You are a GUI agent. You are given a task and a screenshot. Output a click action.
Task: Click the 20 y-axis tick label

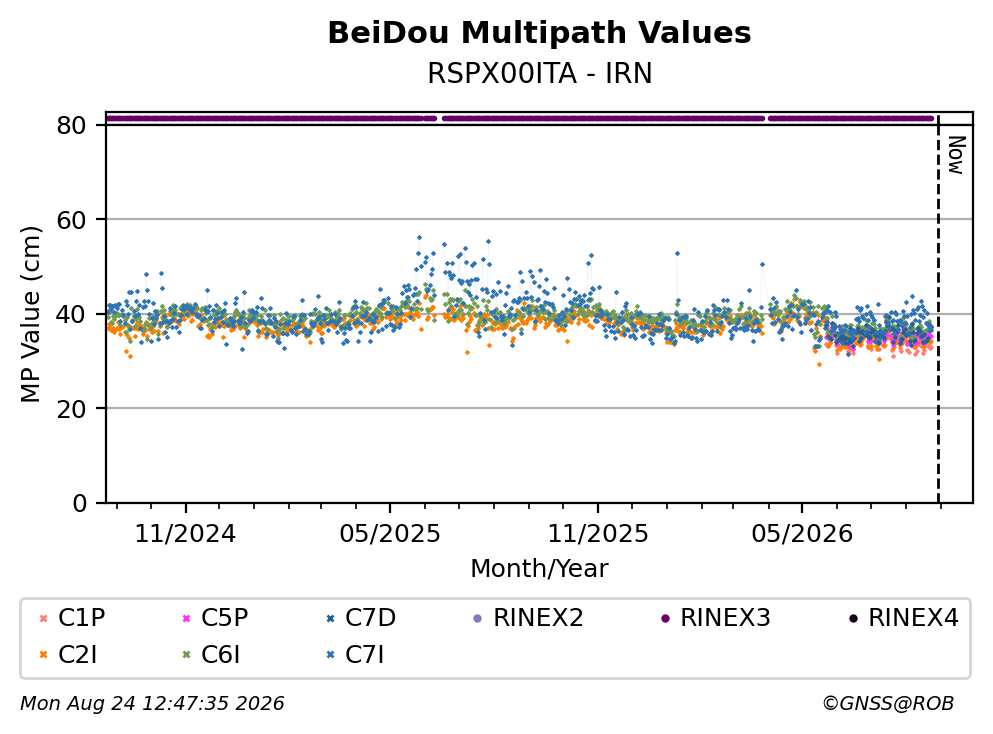[71, 408]
